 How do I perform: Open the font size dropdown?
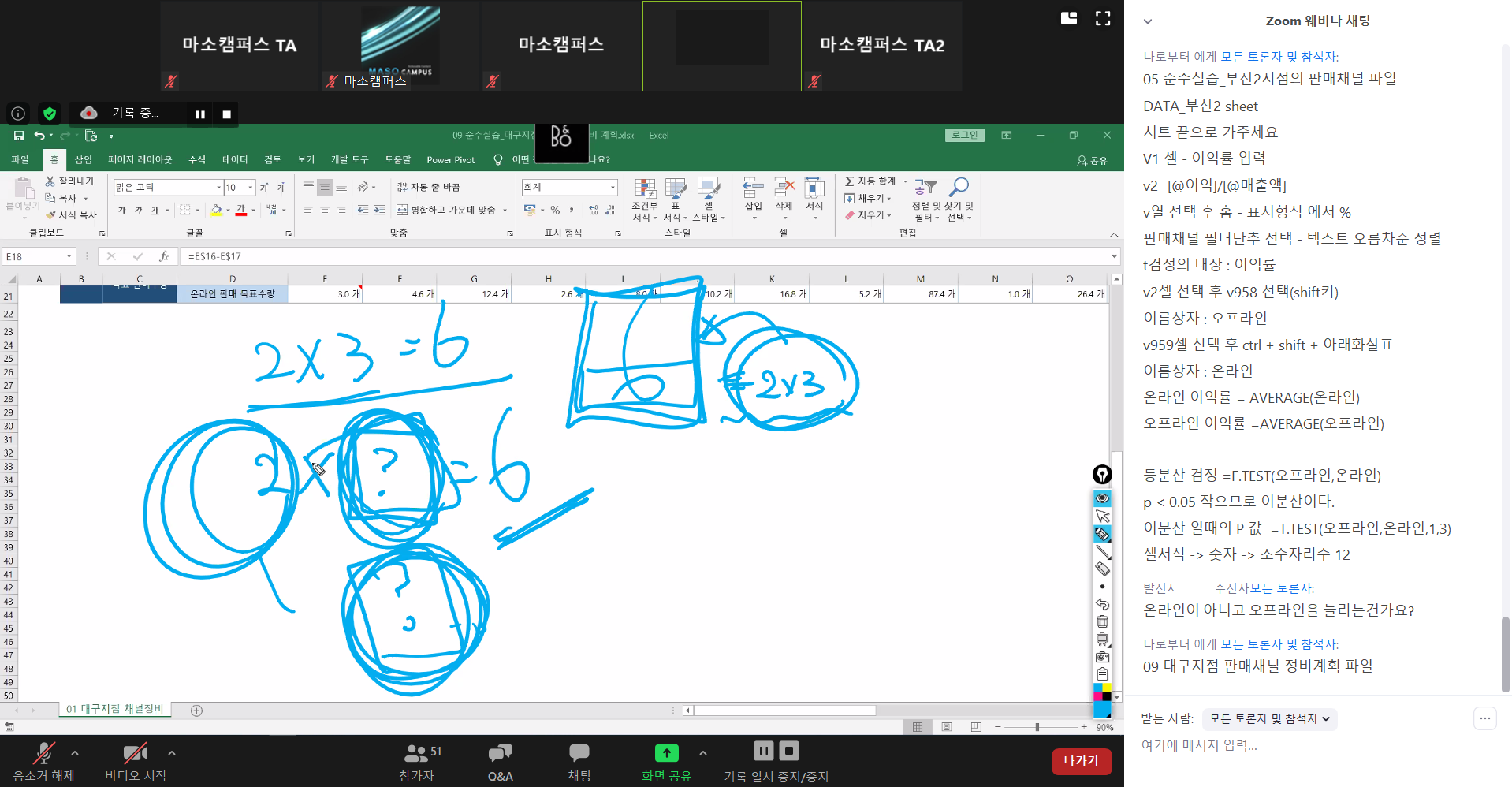[x=251, y=188]
